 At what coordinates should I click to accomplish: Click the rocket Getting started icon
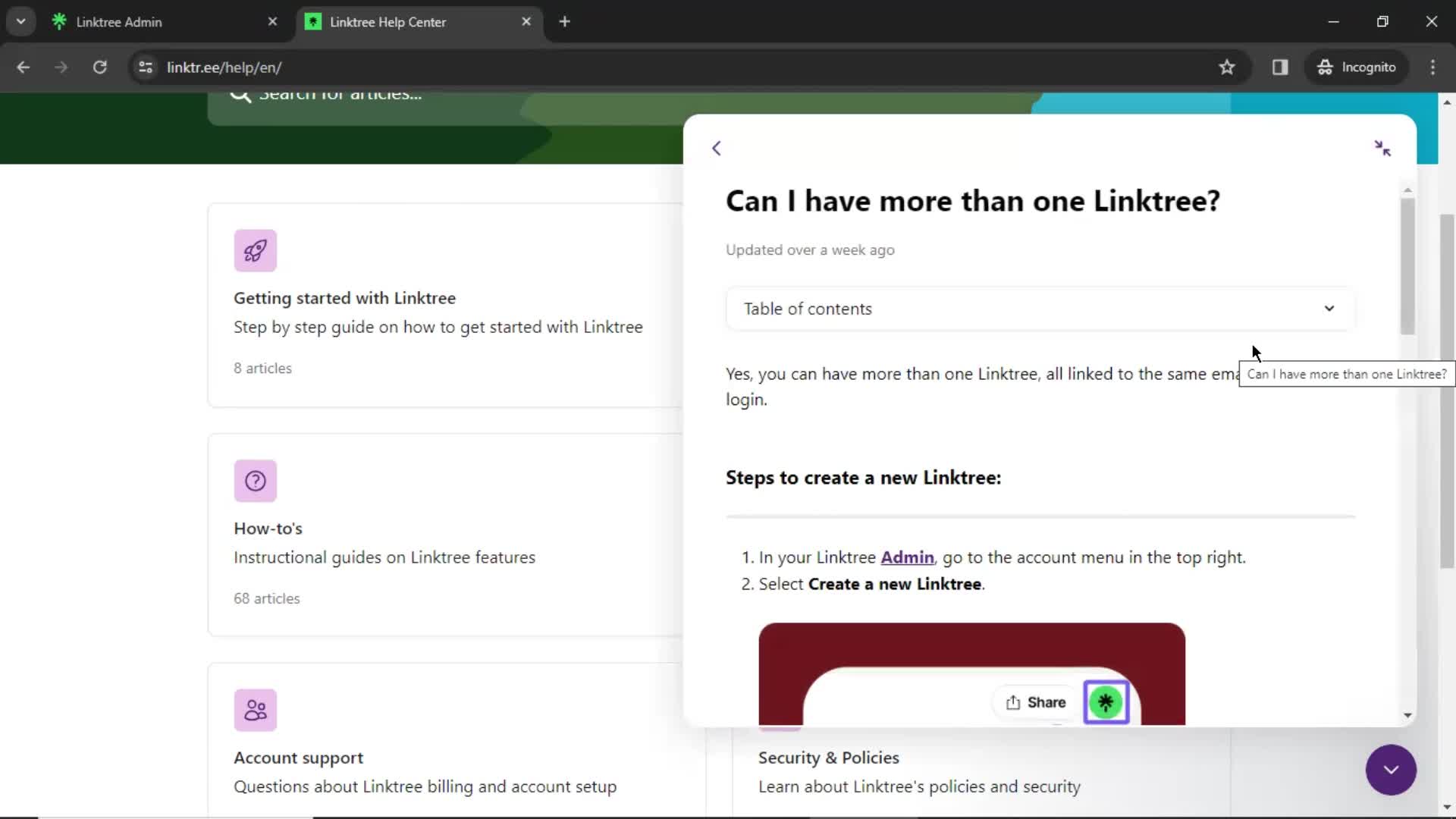256,251
